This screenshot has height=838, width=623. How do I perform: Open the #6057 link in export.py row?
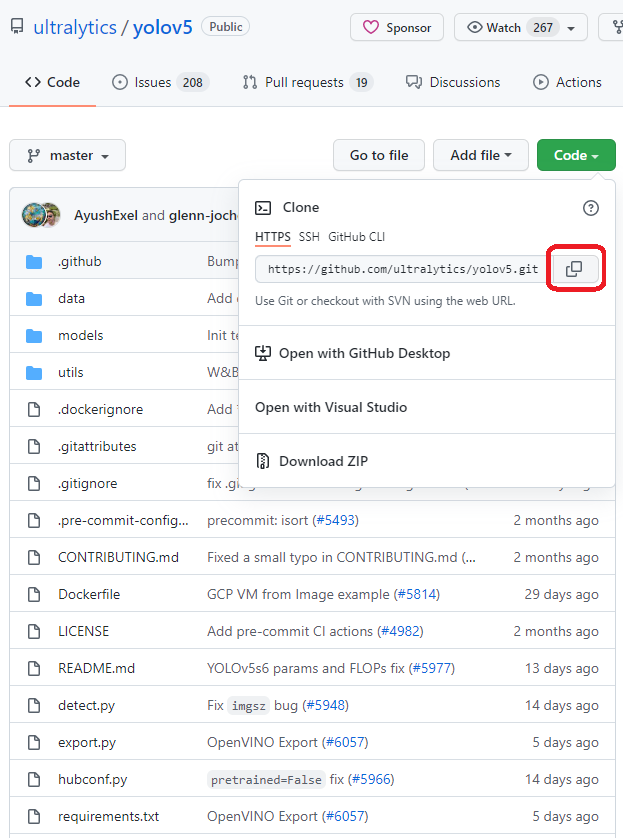pos(345,742)
